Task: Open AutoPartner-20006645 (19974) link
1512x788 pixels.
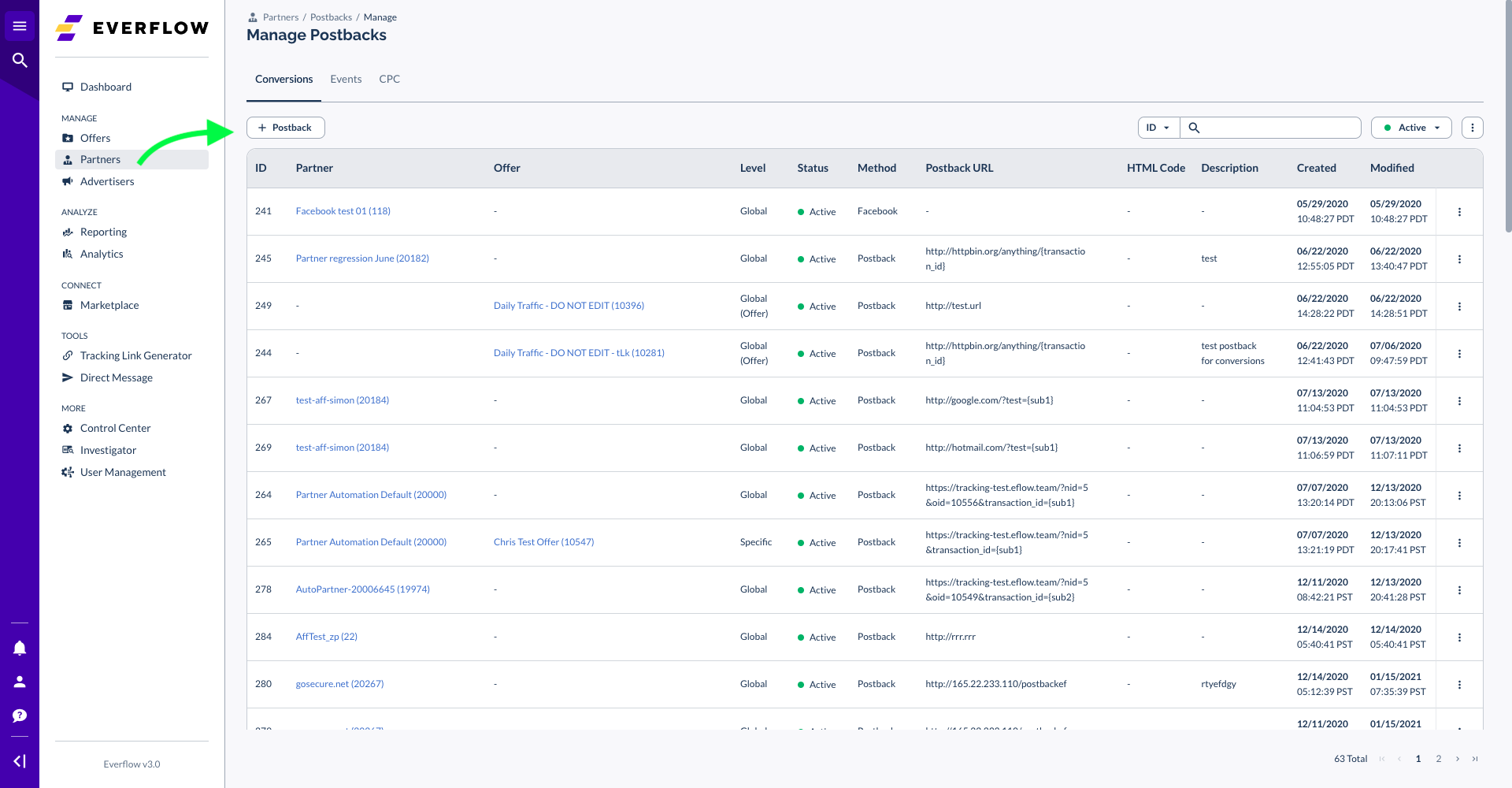Action: tap(362, 589)
